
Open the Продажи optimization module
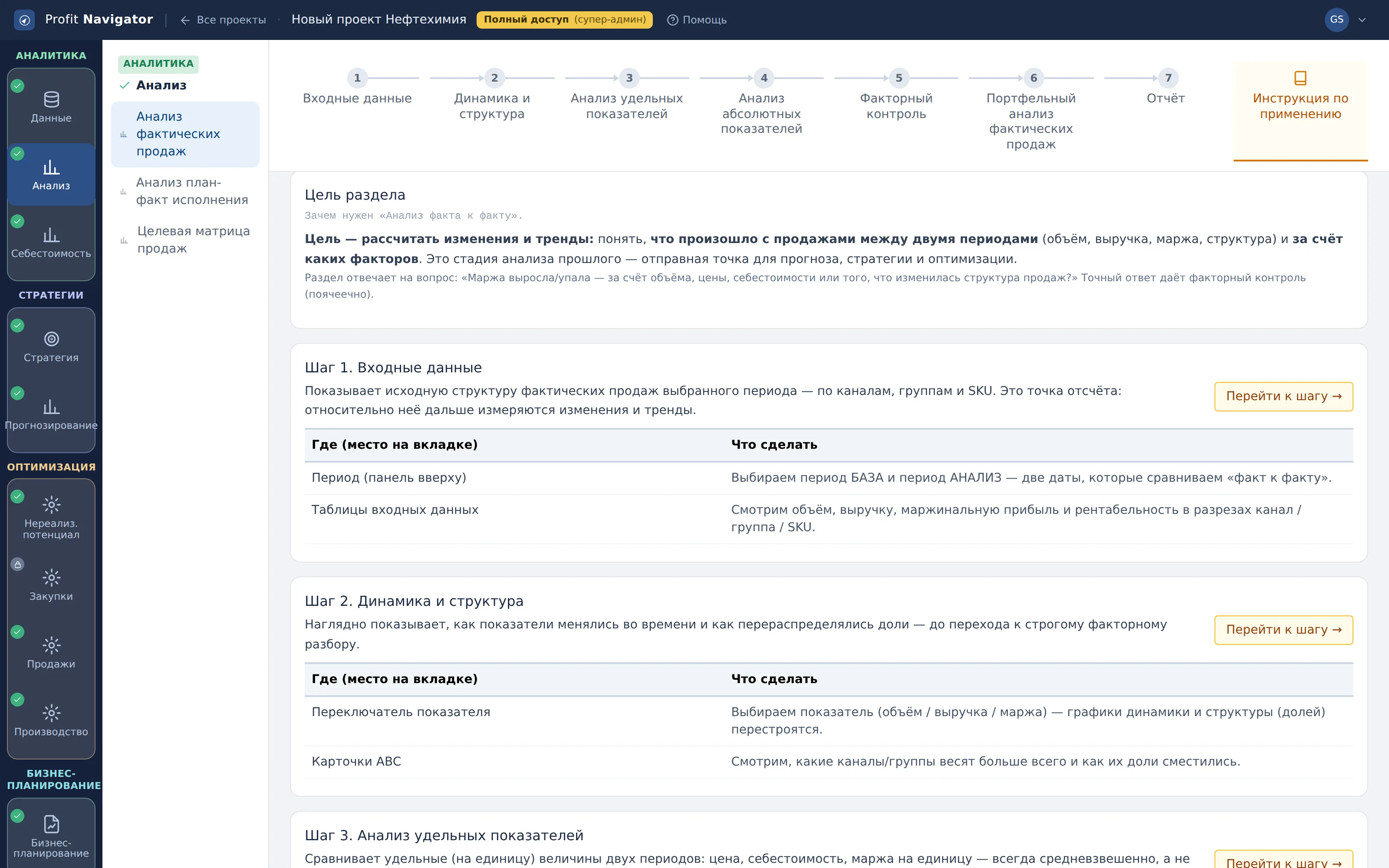pyautogui.click(x=51, y=652)
